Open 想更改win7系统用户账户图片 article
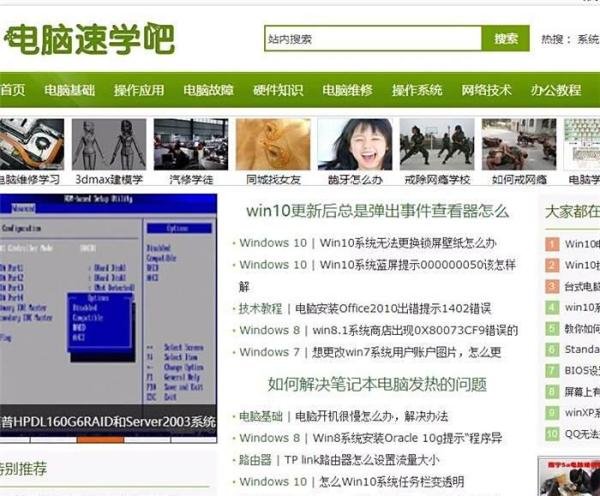Image resolution: width=600 pixels, height=496 pixels. (x=406, y=352)
